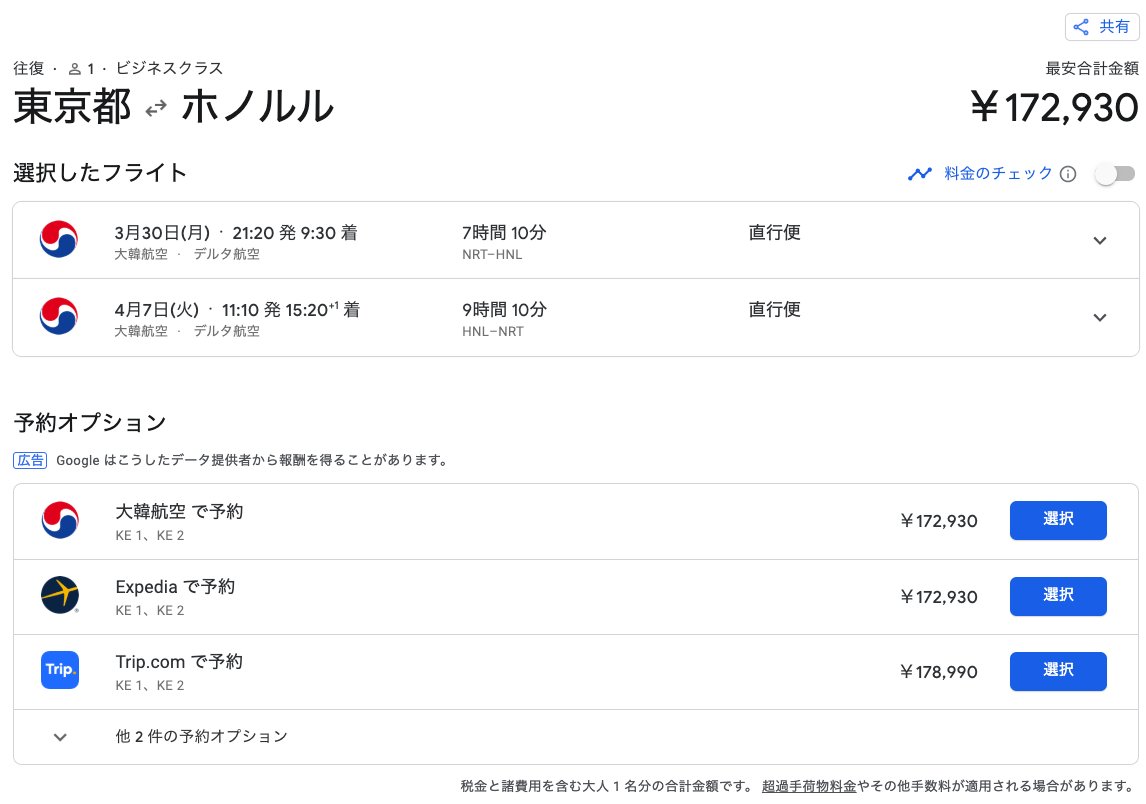Click Korean Air logo on 4月7日 flight
This screenshot has width=1146, height=804.
tap(58, 316)
